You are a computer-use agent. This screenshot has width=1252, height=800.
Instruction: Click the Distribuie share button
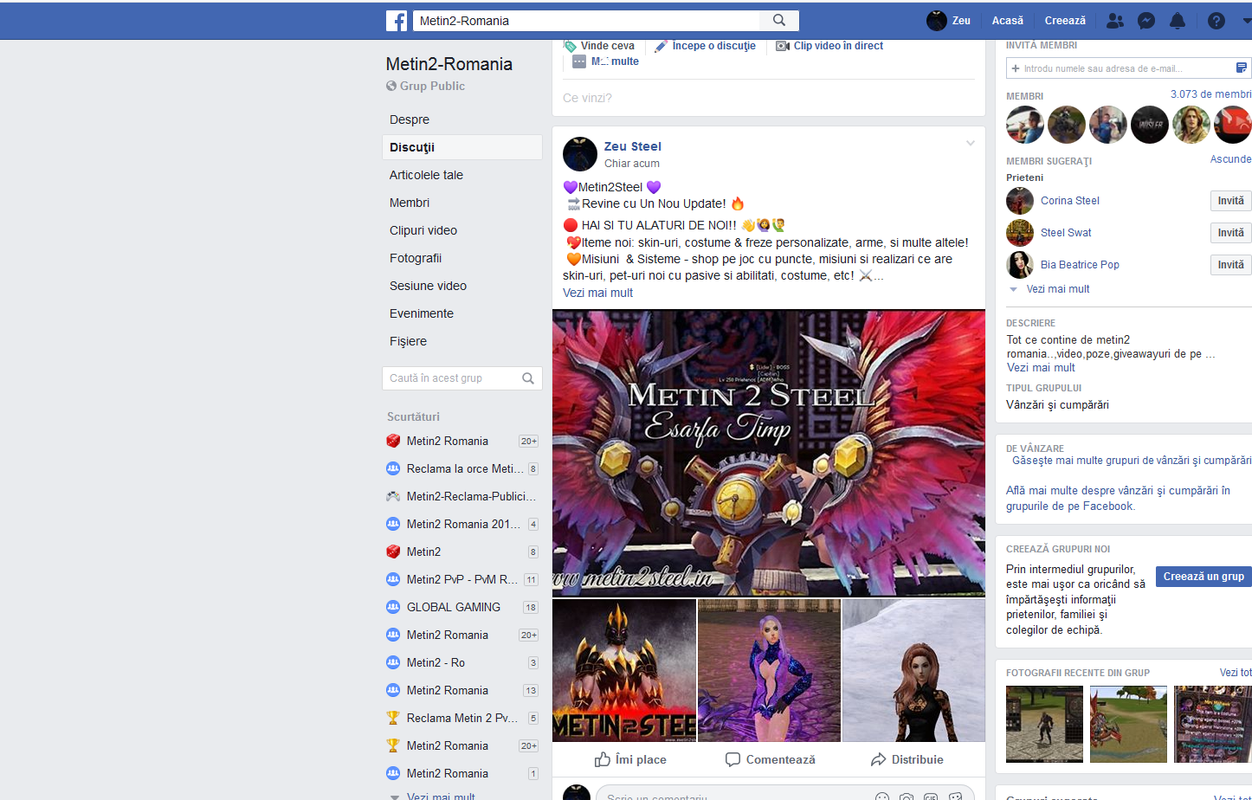(x=907, y=760)
